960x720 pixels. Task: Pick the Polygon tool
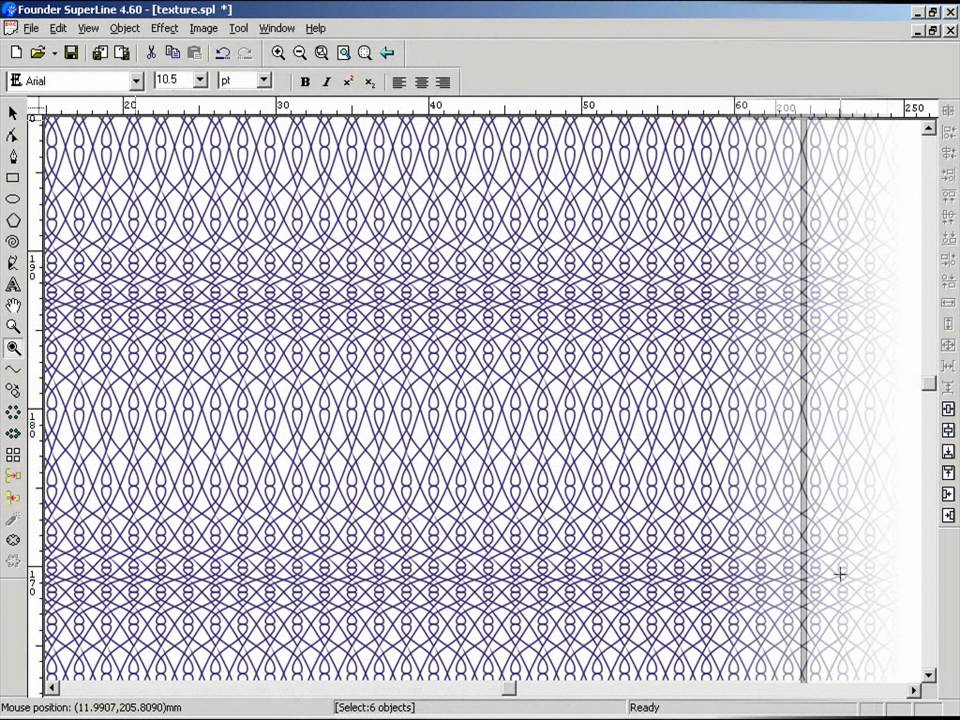coord(13,220)
